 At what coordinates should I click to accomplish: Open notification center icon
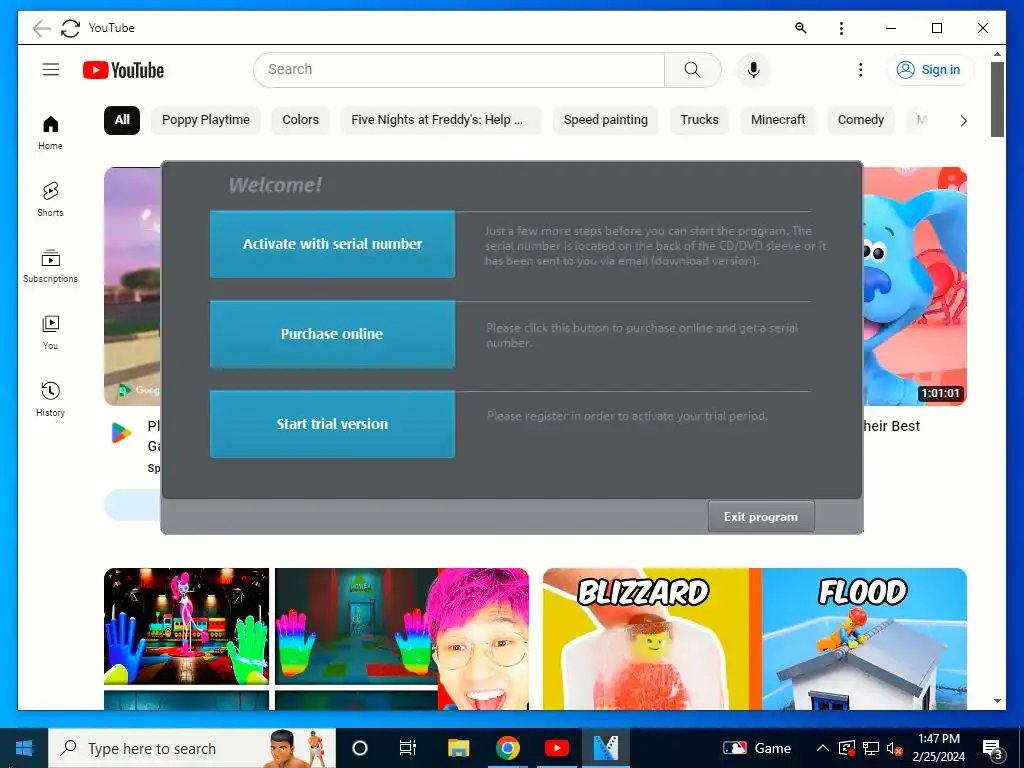tap(993, 749)
